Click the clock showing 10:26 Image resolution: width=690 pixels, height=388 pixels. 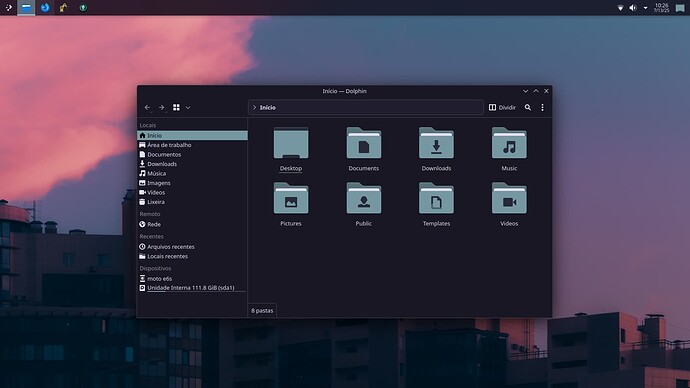point(661,7)
